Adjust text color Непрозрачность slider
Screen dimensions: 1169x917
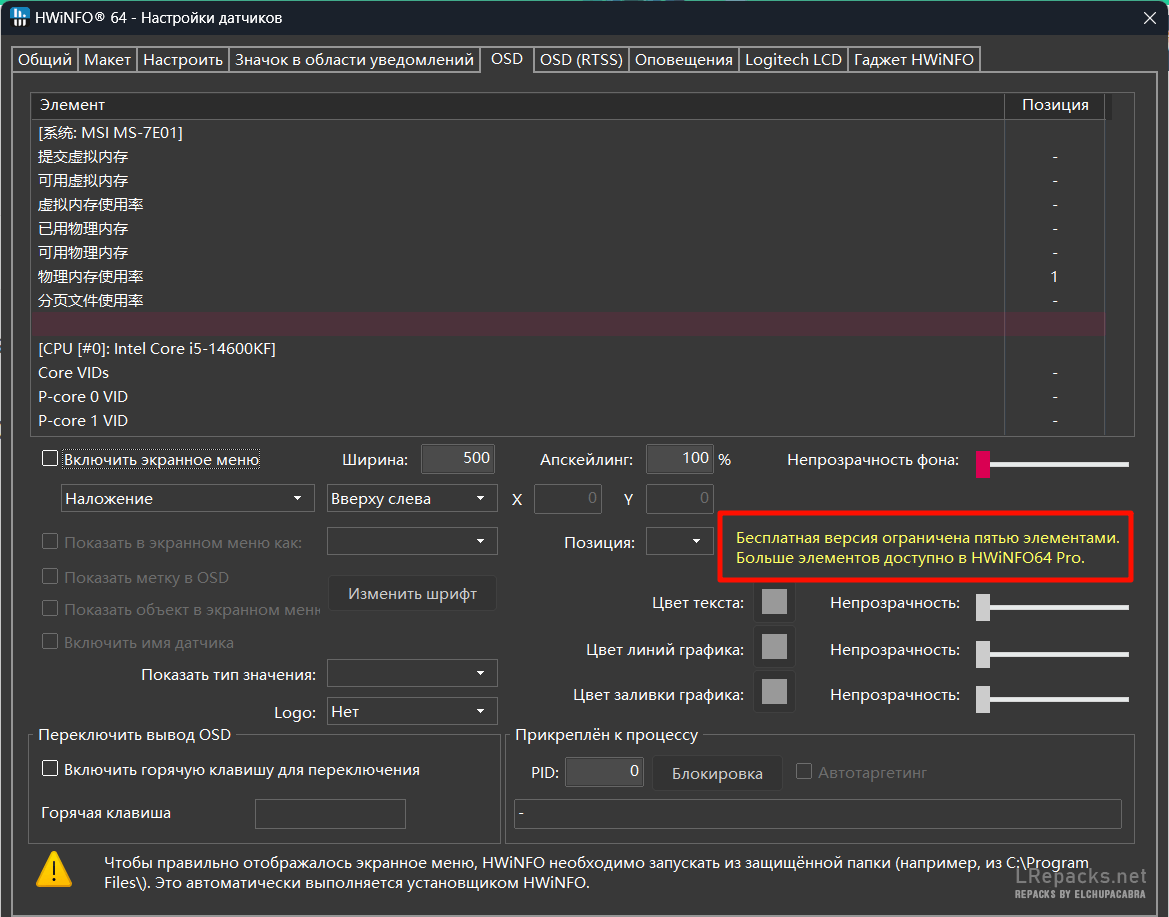(x=1053, y=607)
